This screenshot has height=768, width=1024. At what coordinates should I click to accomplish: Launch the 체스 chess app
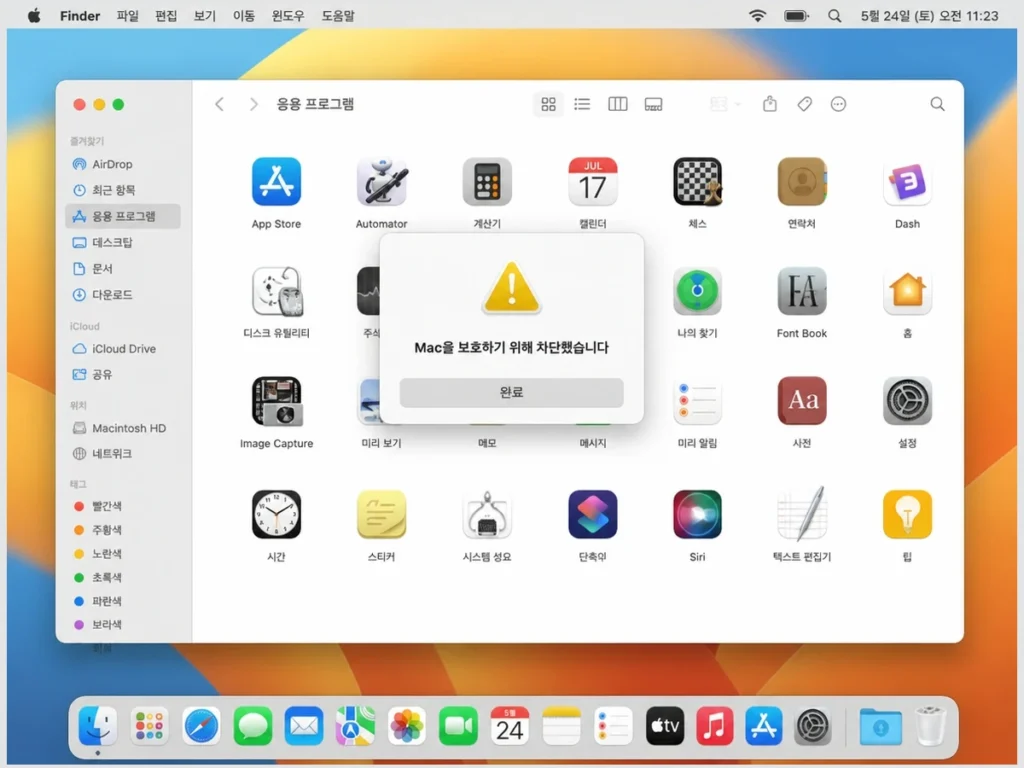[x=697, y=182]
